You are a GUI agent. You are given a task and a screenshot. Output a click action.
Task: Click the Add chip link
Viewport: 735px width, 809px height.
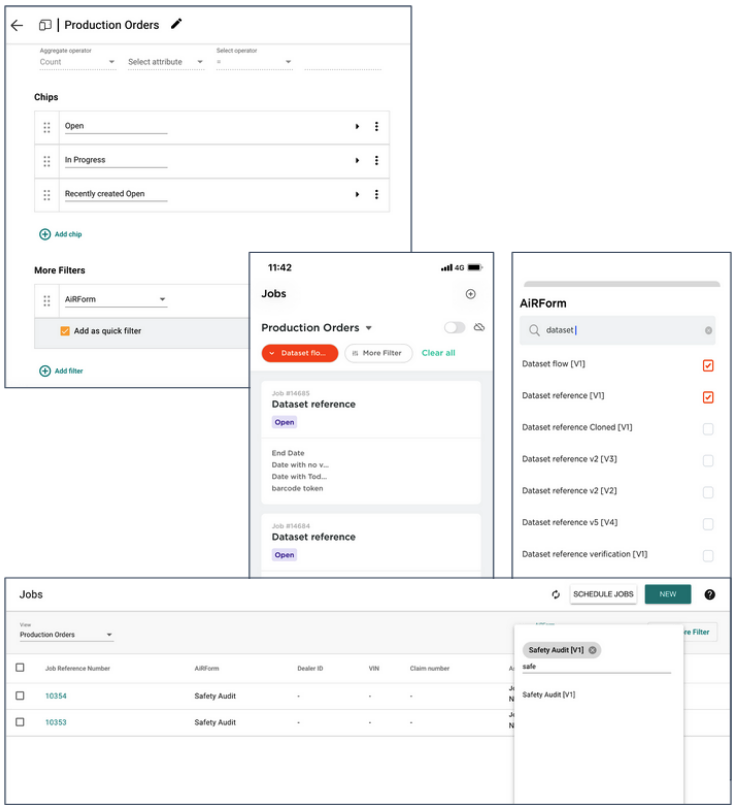point(68,235)
